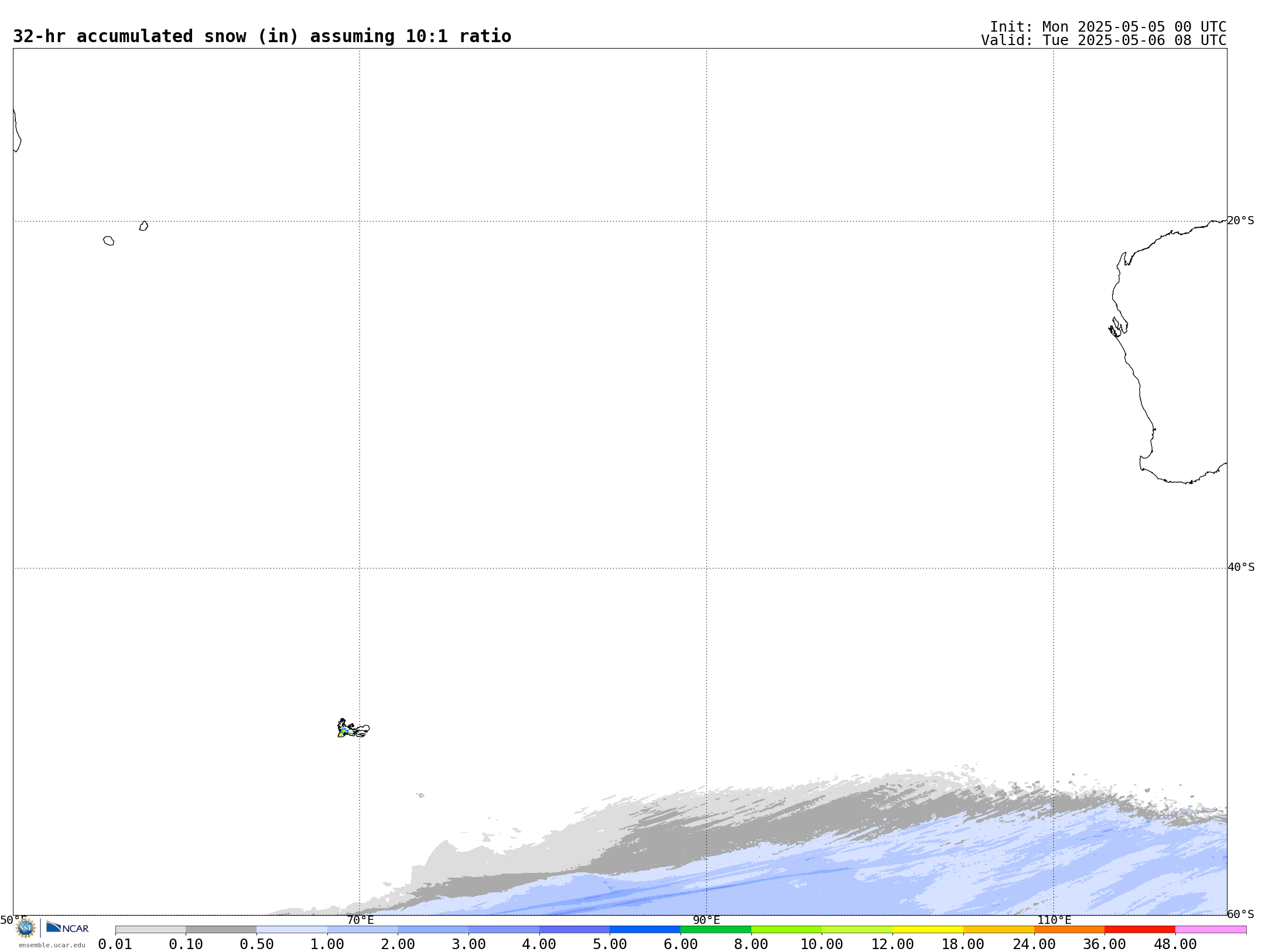
Task: Click the 90°E longitude label
Action: [x=706, y=920]
